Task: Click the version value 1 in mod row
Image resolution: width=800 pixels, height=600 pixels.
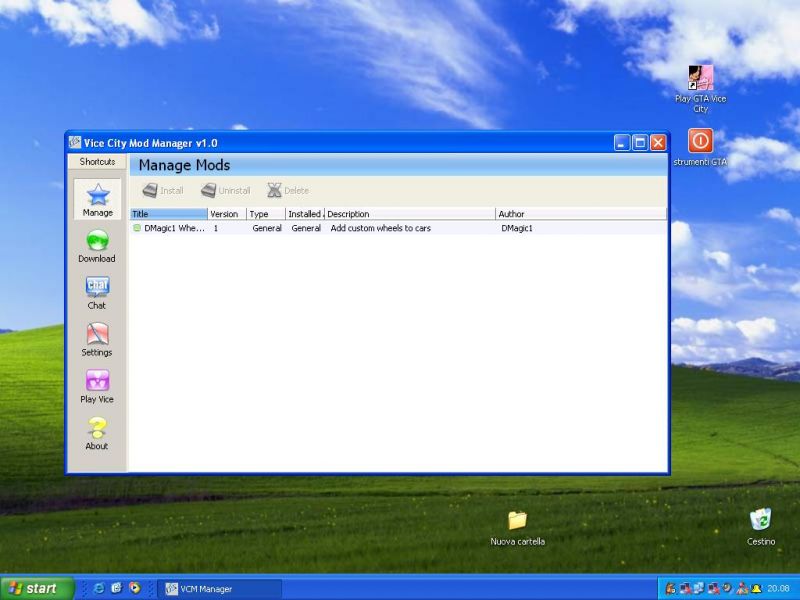Action: coord(216,228)
